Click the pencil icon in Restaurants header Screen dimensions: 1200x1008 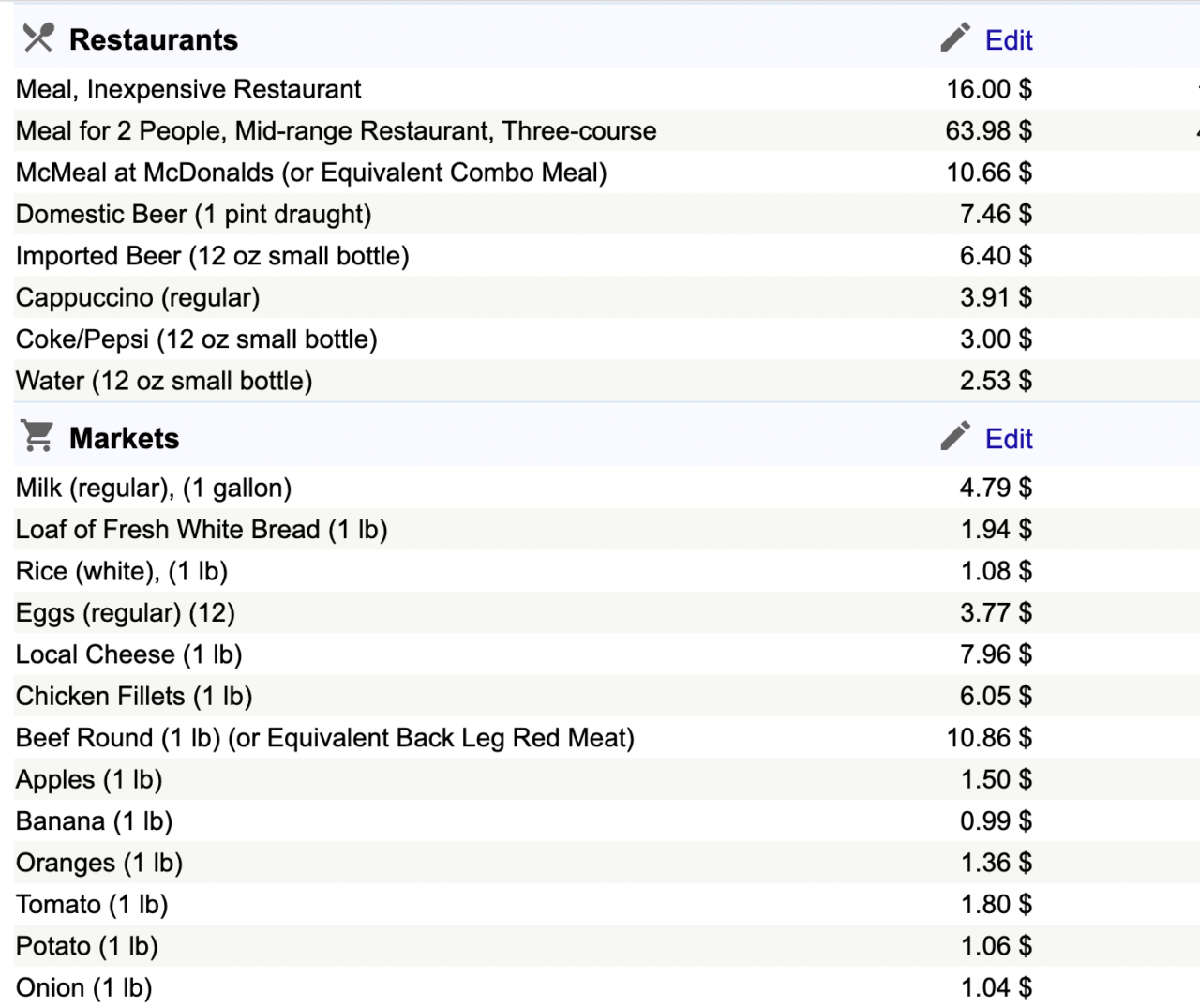955,38
